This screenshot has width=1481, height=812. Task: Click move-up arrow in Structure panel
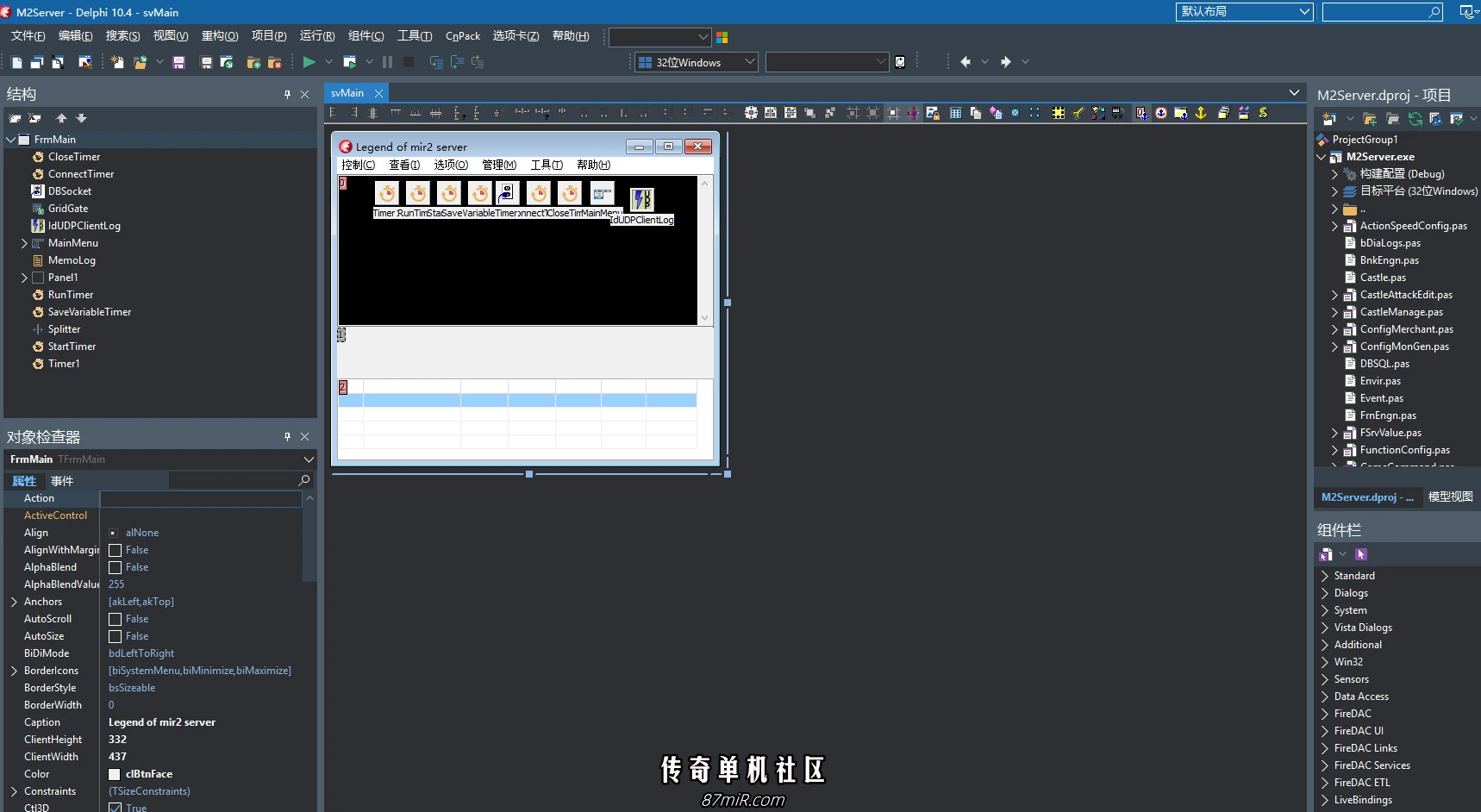point(61,118)
